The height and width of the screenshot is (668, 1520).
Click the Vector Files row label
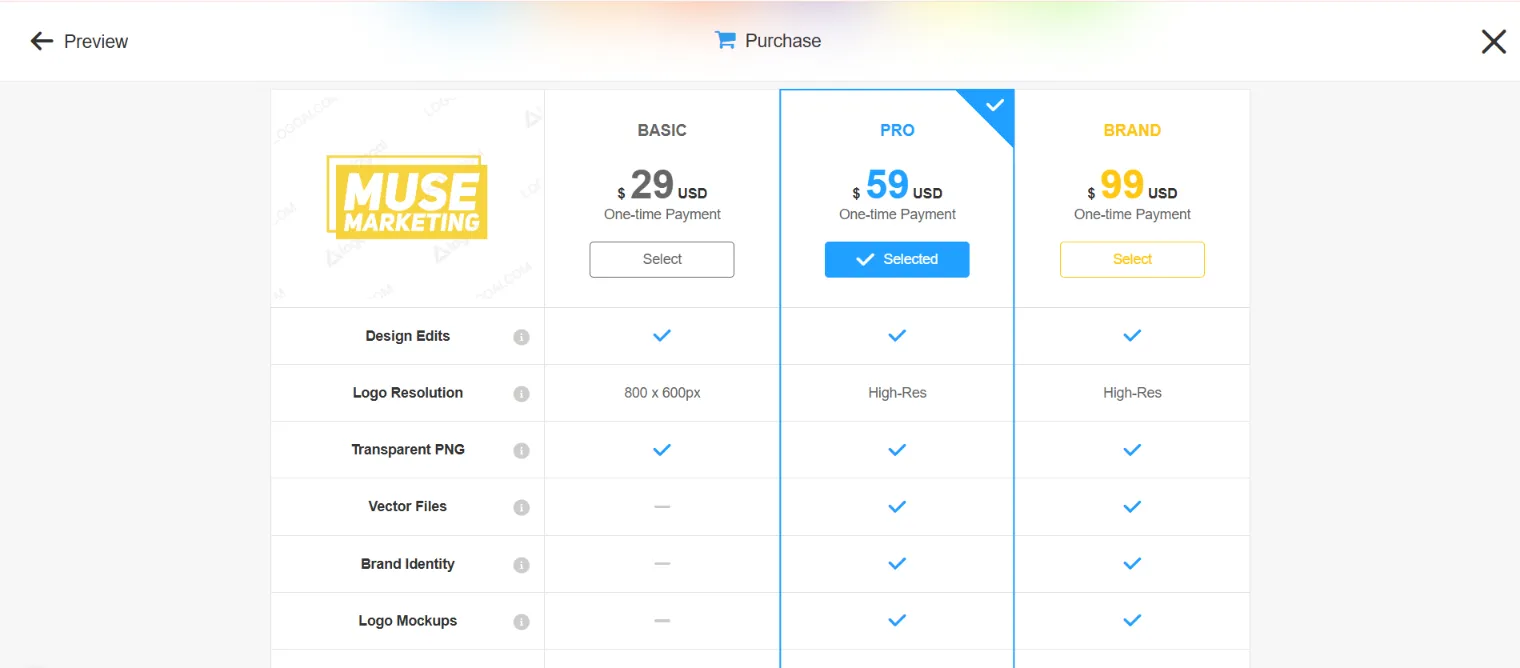click(x=408, y=507)
